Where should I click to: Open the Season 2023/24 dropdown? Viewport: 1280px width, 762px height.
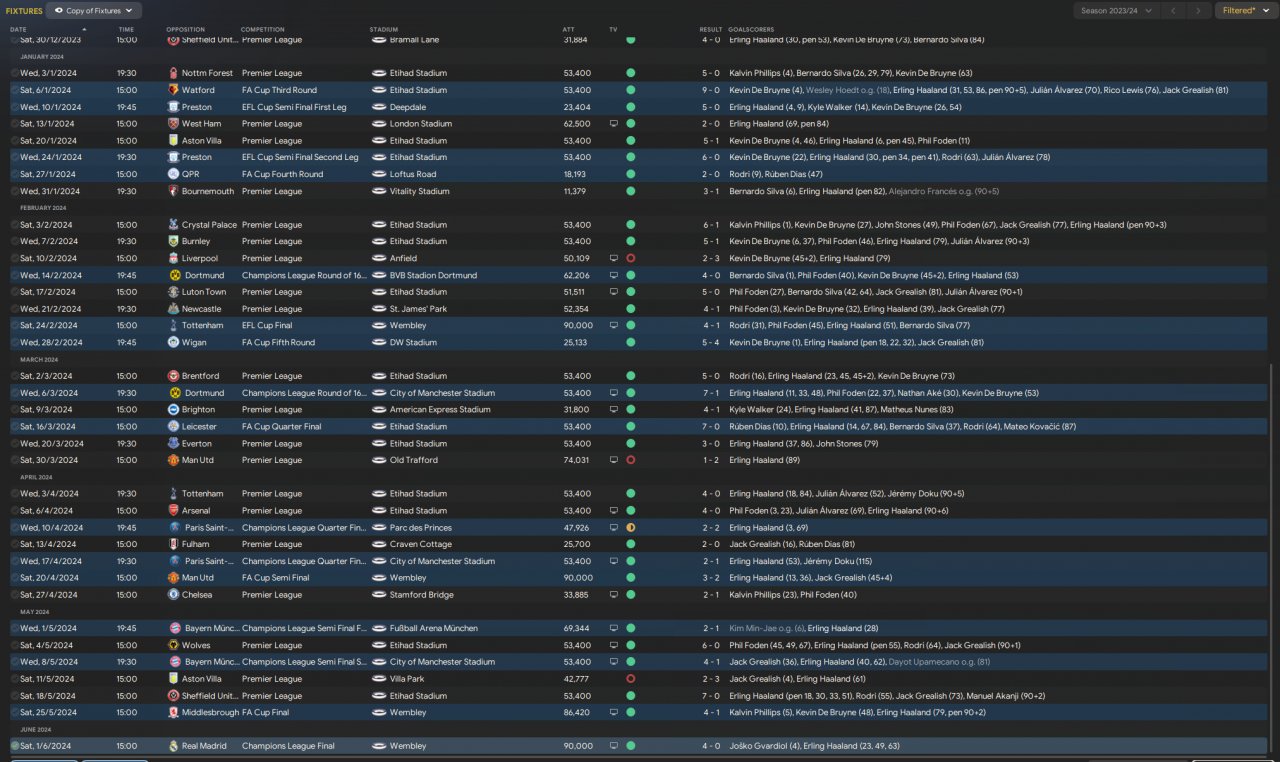click(x=1116, y=11)
